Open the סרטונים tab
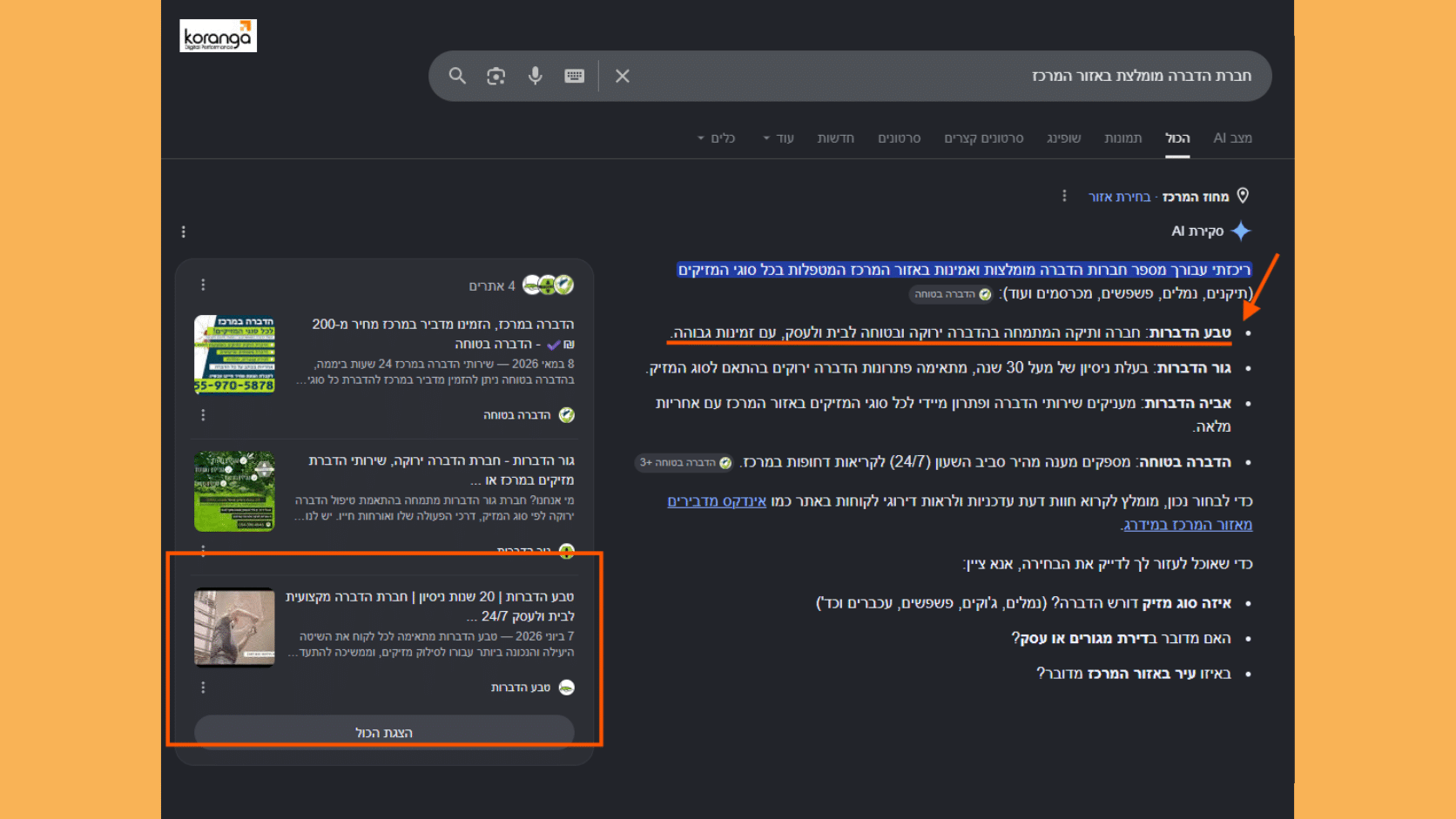 click(x=900, y=138)
